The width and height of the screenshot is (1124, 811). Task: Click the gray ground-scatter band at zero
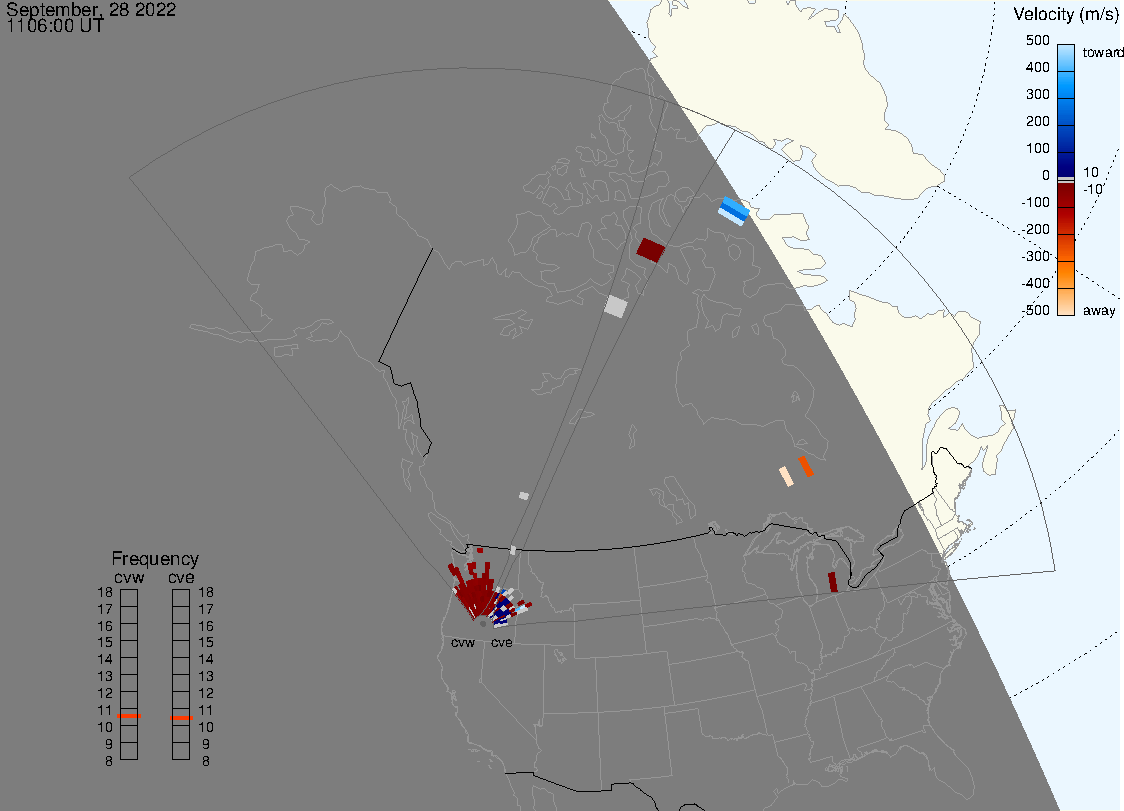[x=1066, y=179]
